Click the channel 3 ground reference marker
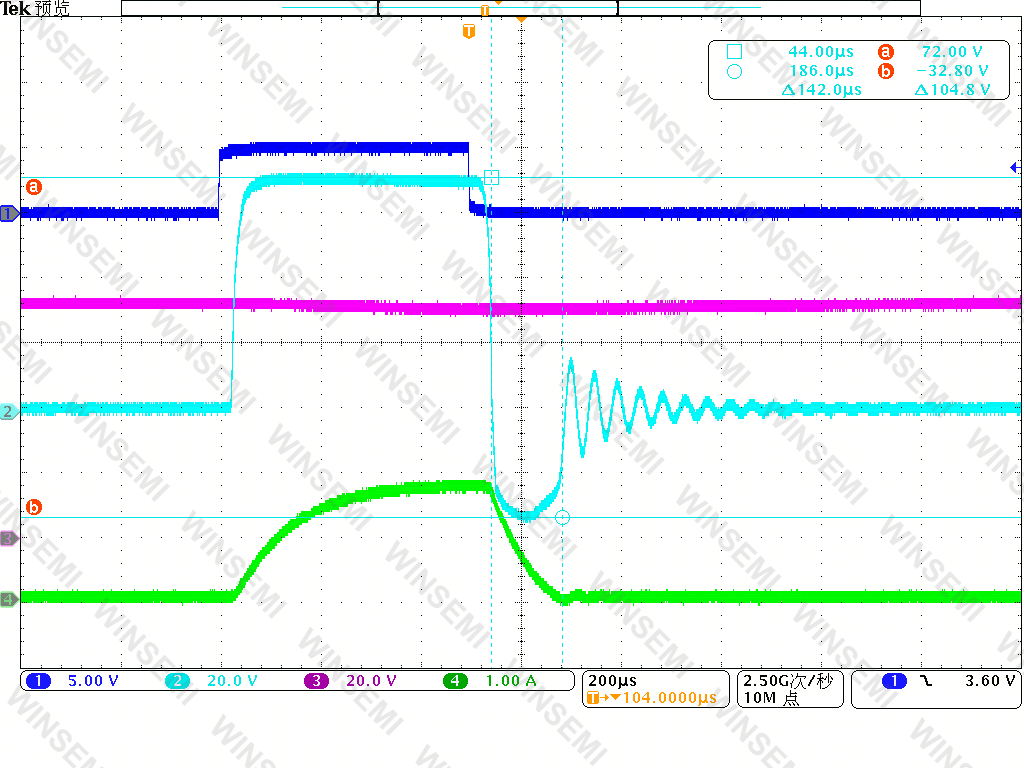Image resolution: width=1024 pixels, height=768 pixels. [9, 539]
